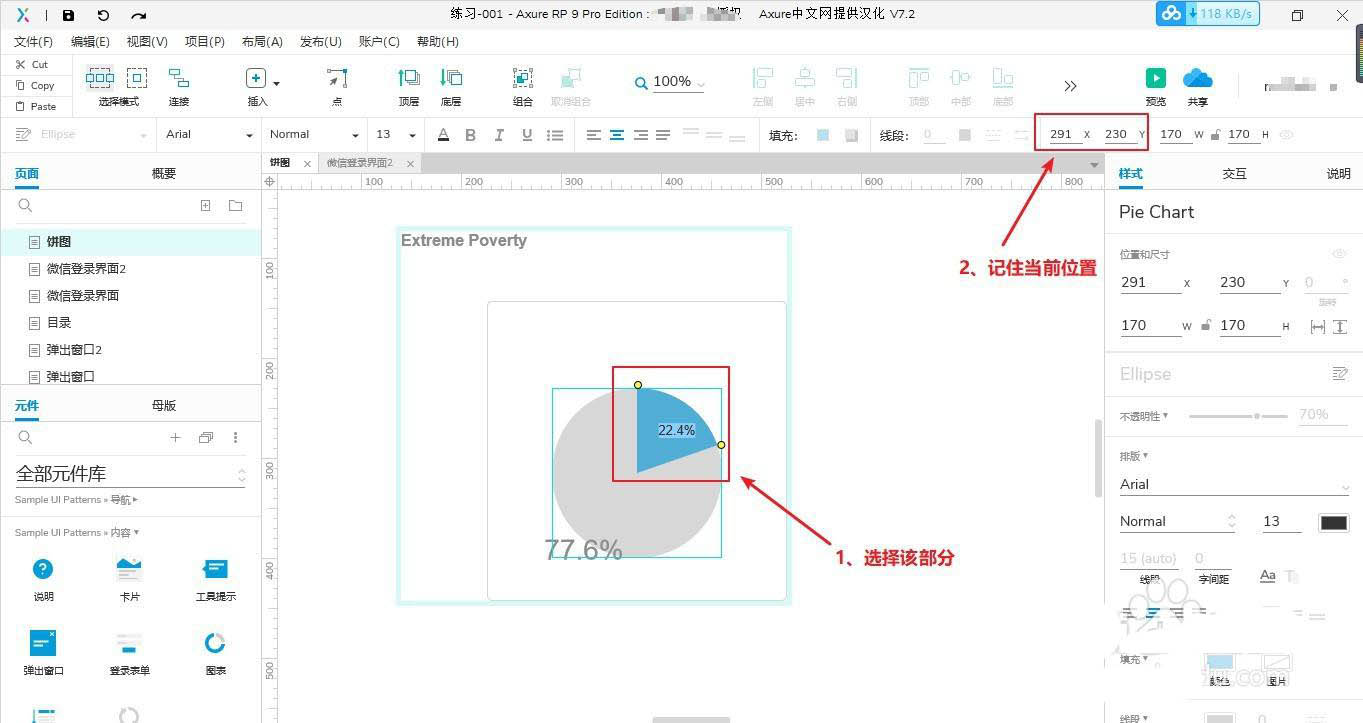This screenshot has height=723, width=1363.
Task: Open the 布局(A) menu
Action: coord(262,41)
